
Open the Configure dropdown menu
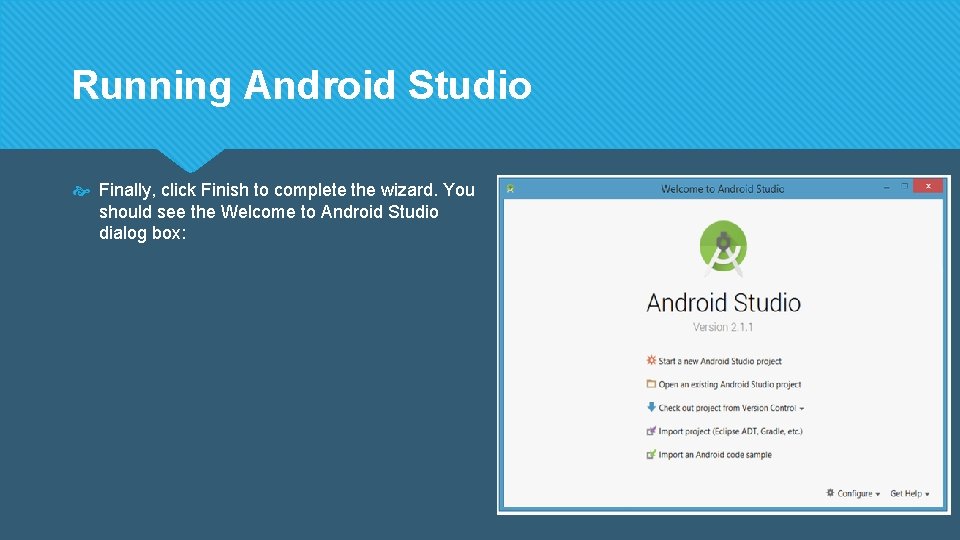(x=855, y=493)
